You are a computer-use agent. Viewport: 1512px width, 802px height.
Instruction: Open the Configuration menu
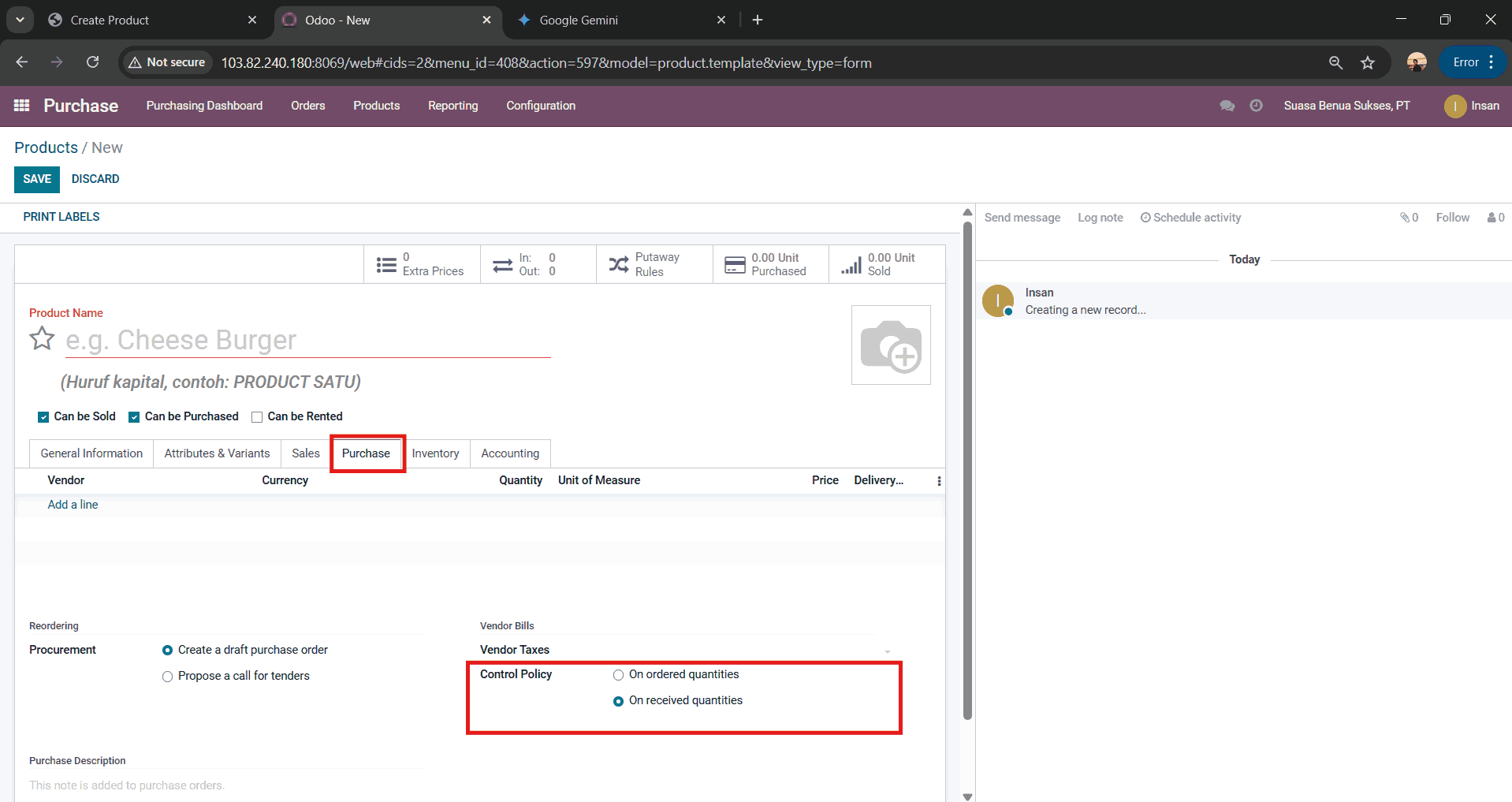pos(541,106)
